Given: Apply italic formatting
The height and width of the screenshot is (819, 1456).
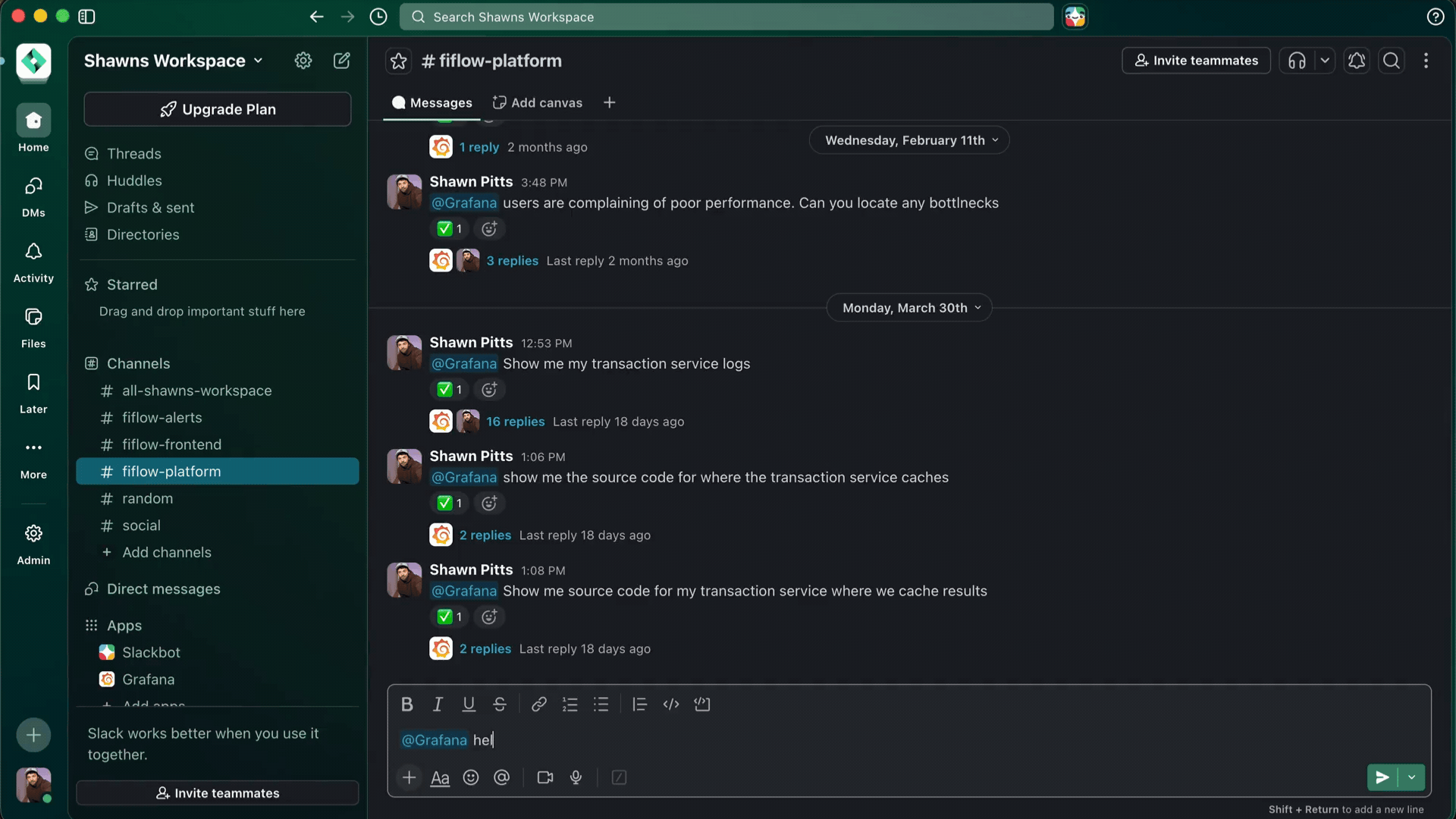Looking at the screenshot, I should pyautogui.click(x=438, y=704).
